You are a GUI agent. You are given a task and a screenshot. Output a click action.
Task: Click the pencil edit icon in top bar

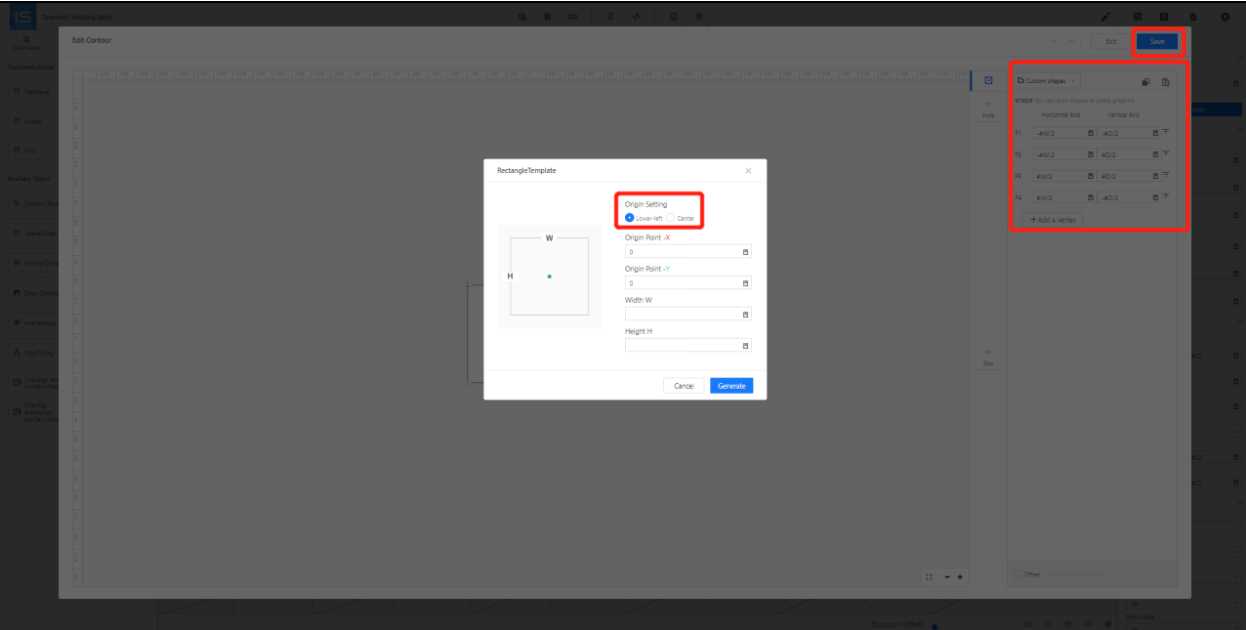[1105, 17]
